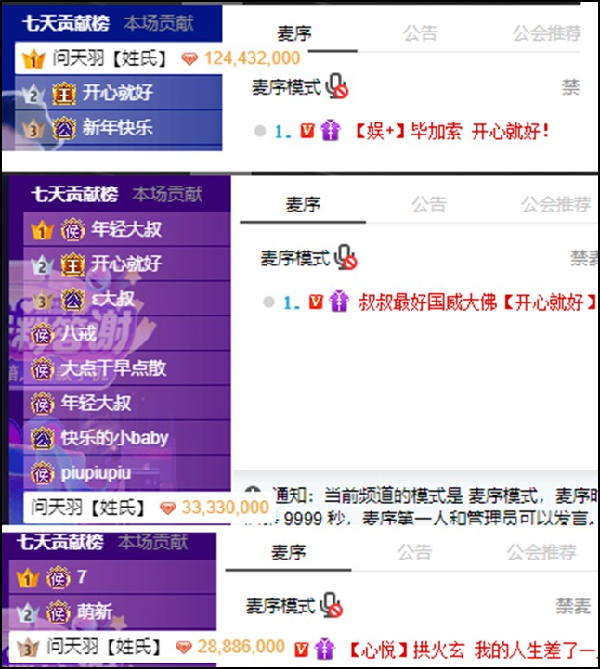The width and height of the screenshot is (600, 669).
Task: Click 麦序模式 label in middle panel
Action: (x=295, y=258)
